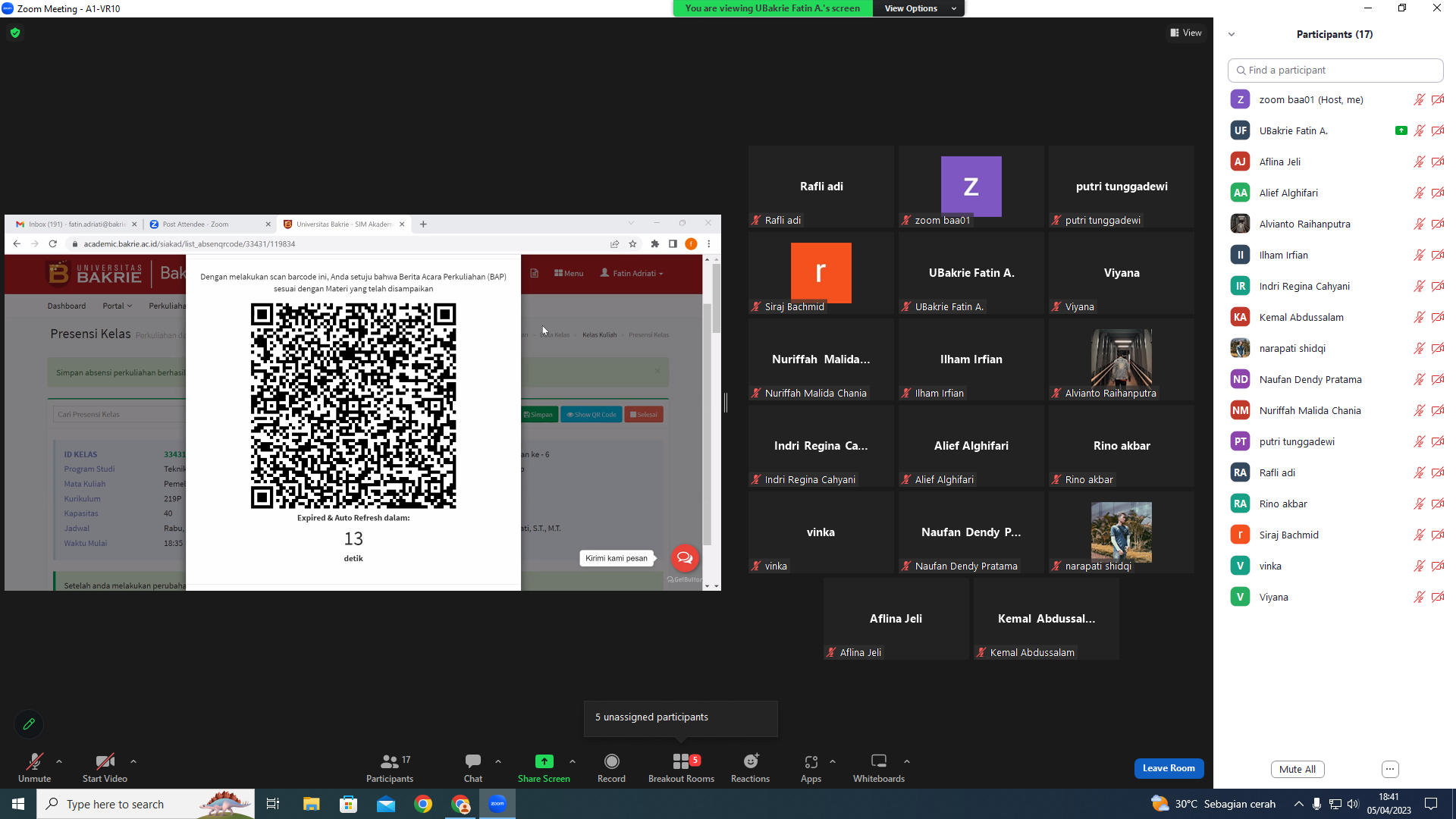Open the Chat icon

473,761
